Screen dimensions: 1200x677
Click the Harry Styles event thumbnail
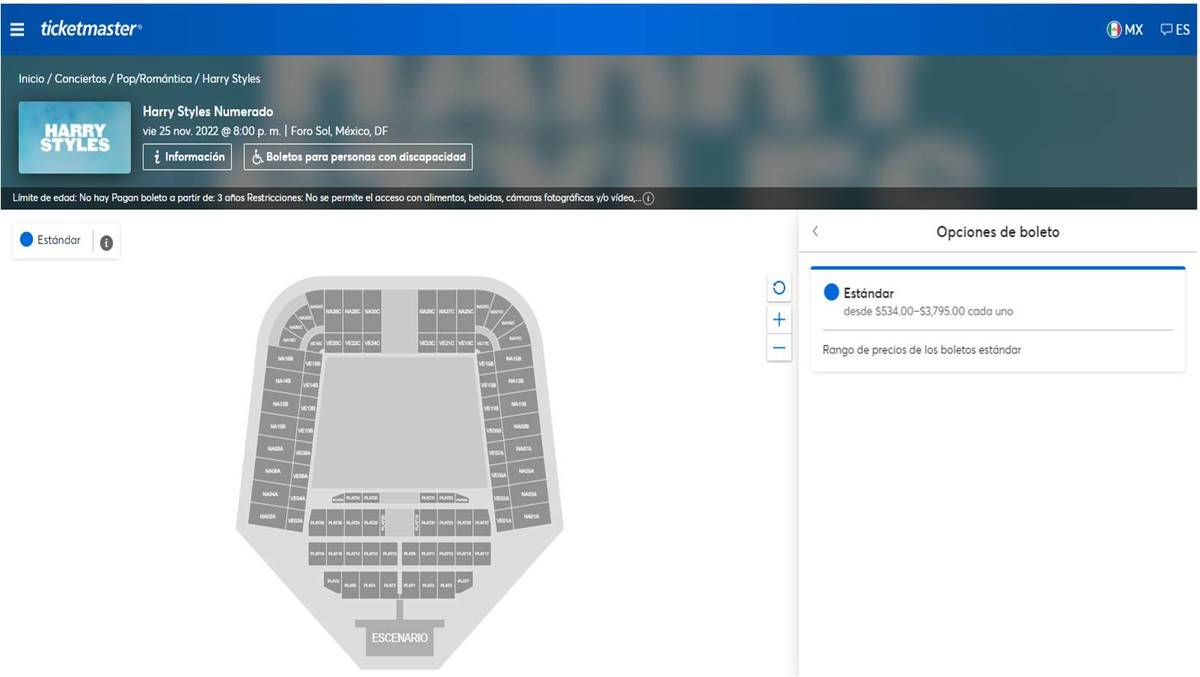coord(75,138)
